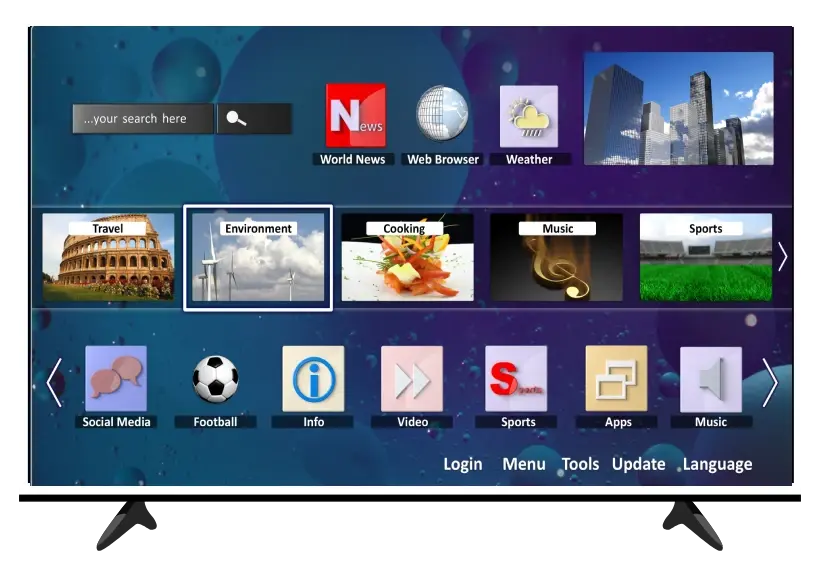
Task: Open the Weather app icon
Action: [528, 117]
